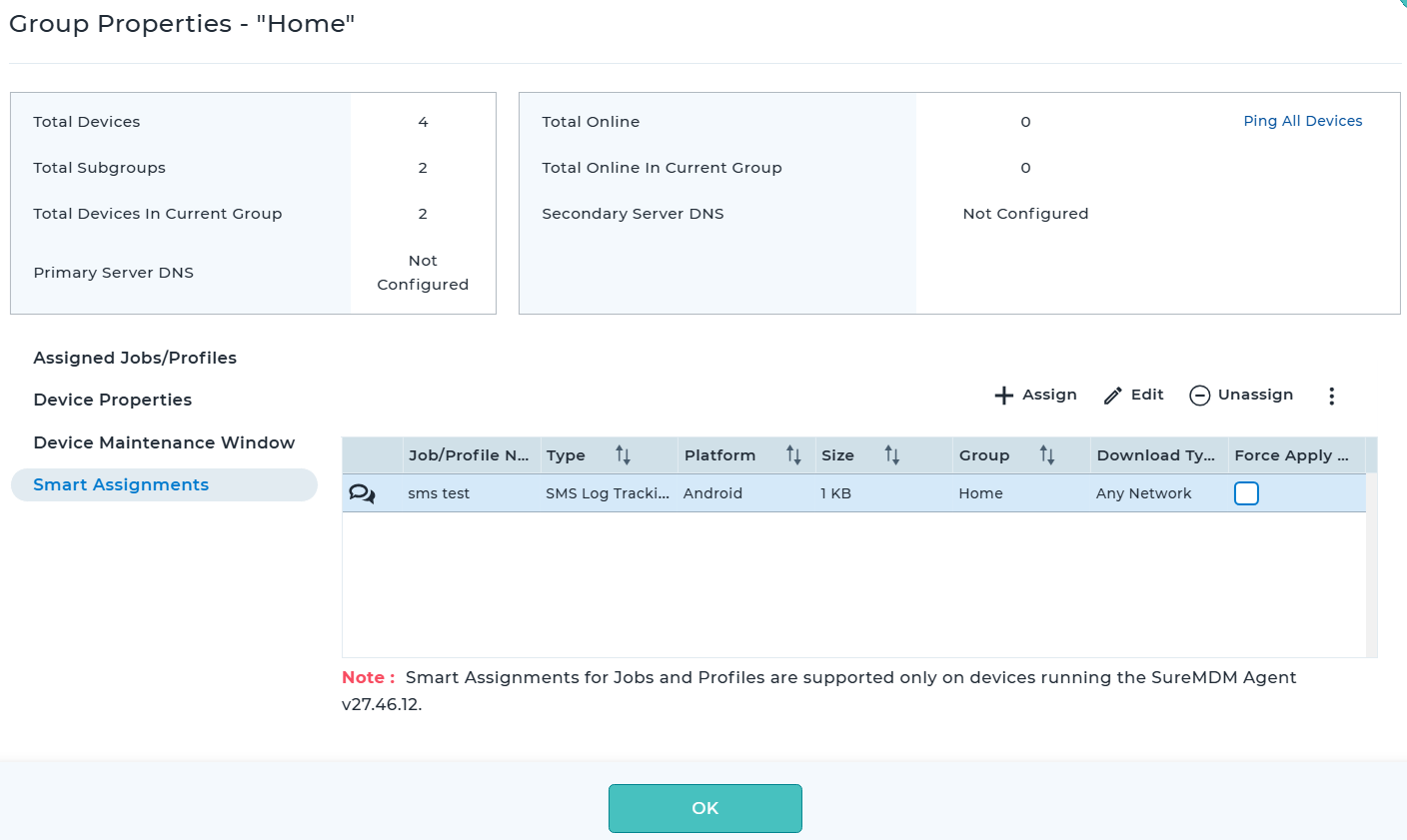1407x840 pixels.
Task: Sort table by Type column arrows
Action: pos(623,455)
